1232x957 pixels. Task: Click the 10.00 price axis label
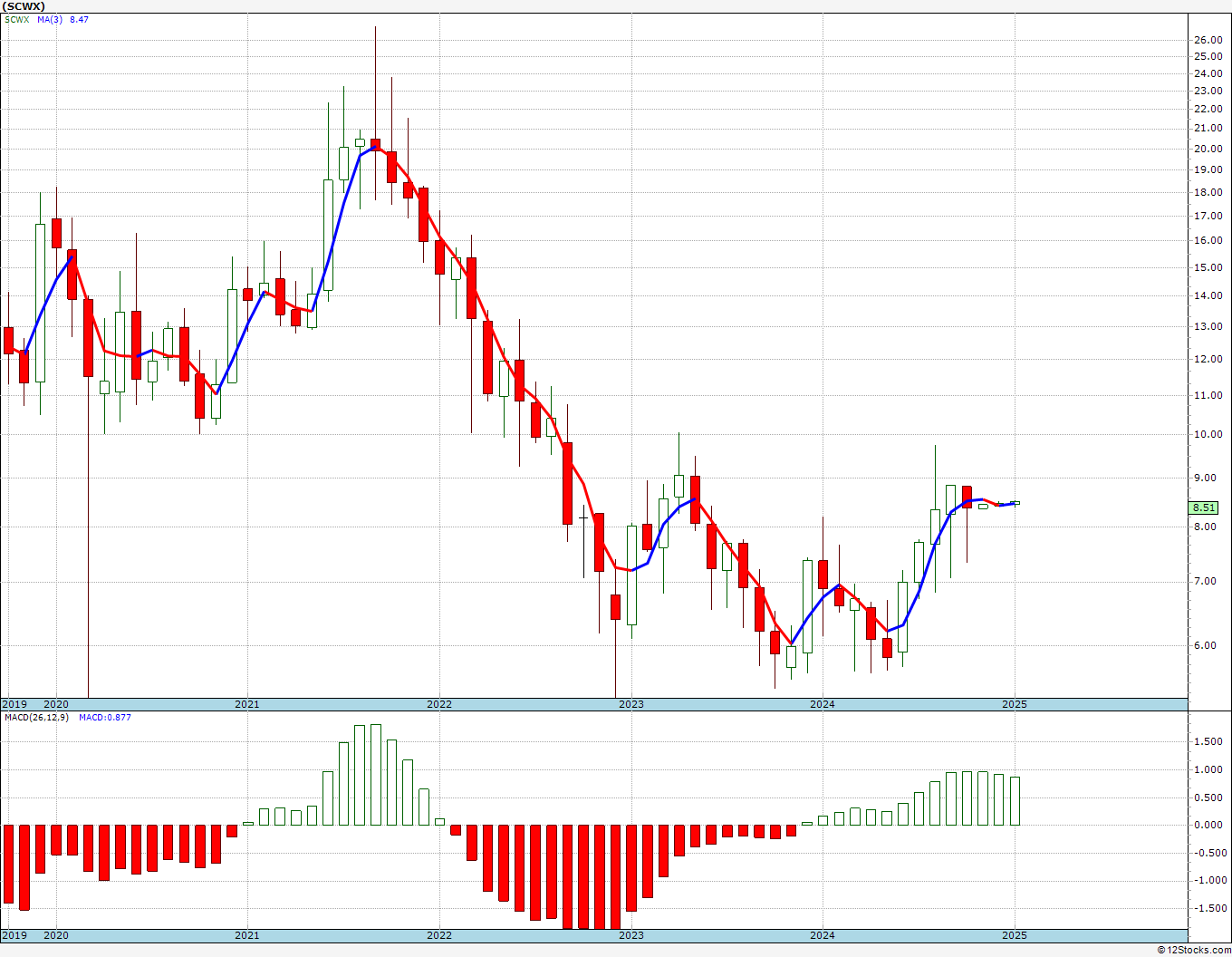pos(1208,434)
